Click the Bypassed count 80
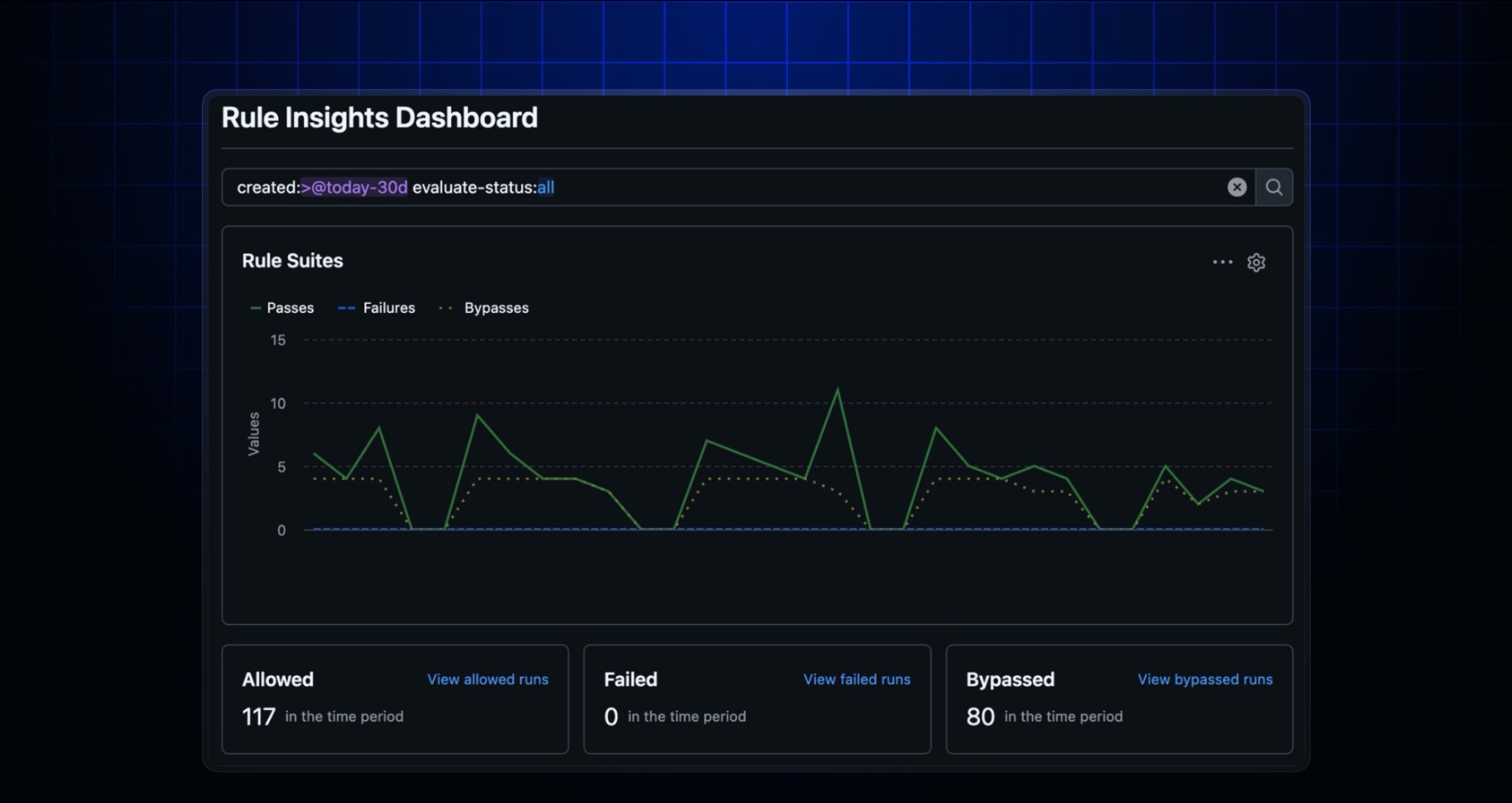Image resolution: width=1512 pixels, height=803 pixels. coord(980,717)
